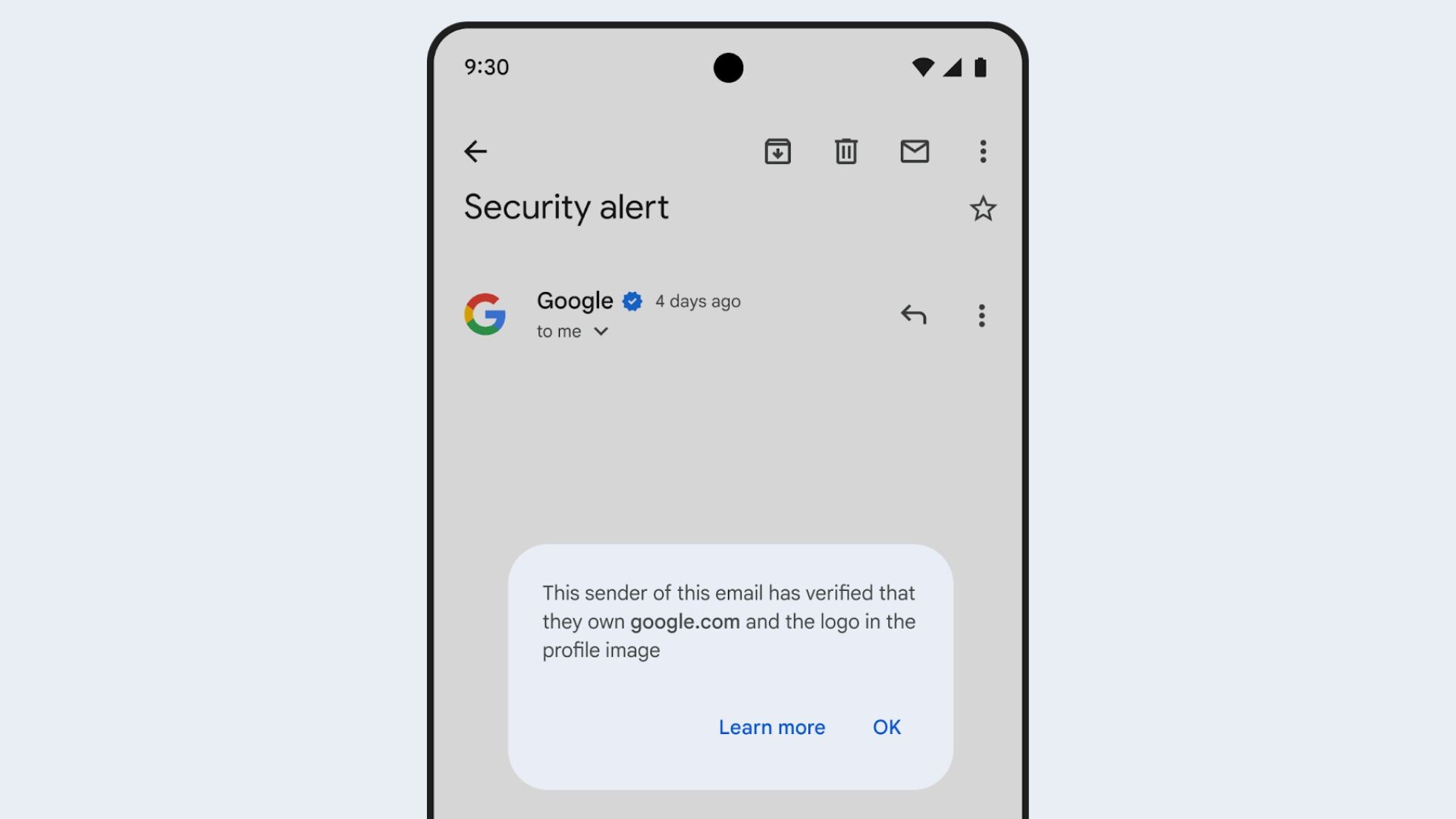Tap the front camera dot at top
Screen dimensions: 1456x819
point(727,66)
